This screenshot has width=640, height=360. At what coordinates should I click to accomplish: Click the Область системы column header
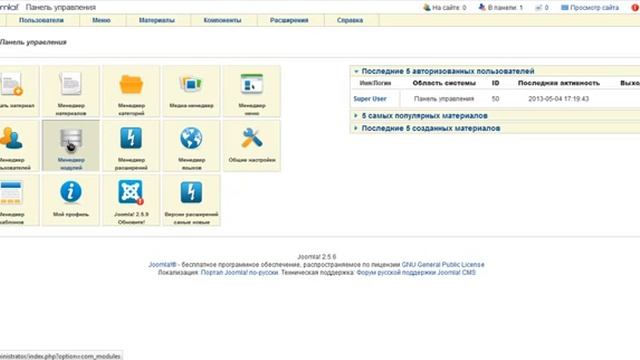pos(444,83)
